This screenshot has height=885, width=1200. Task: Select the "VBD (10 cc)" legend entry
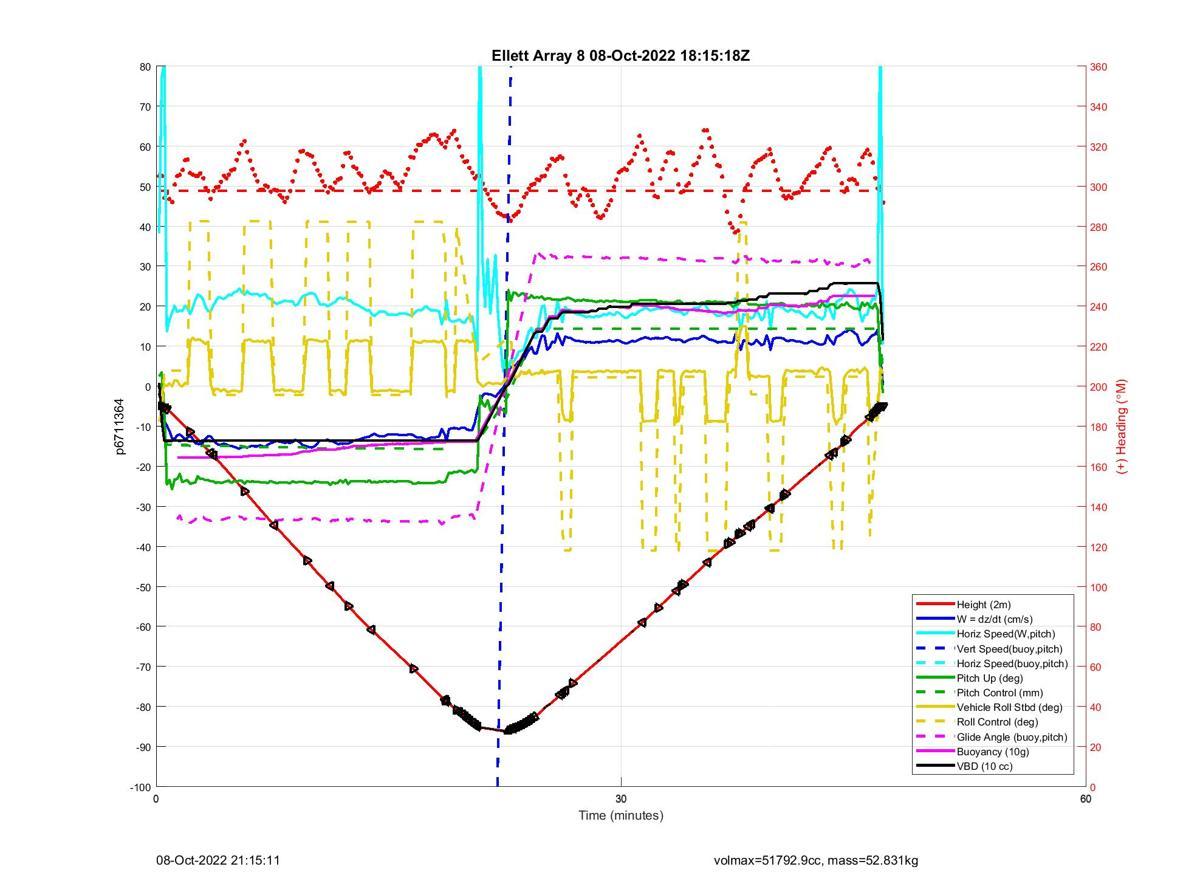click(x=986, y=766)
